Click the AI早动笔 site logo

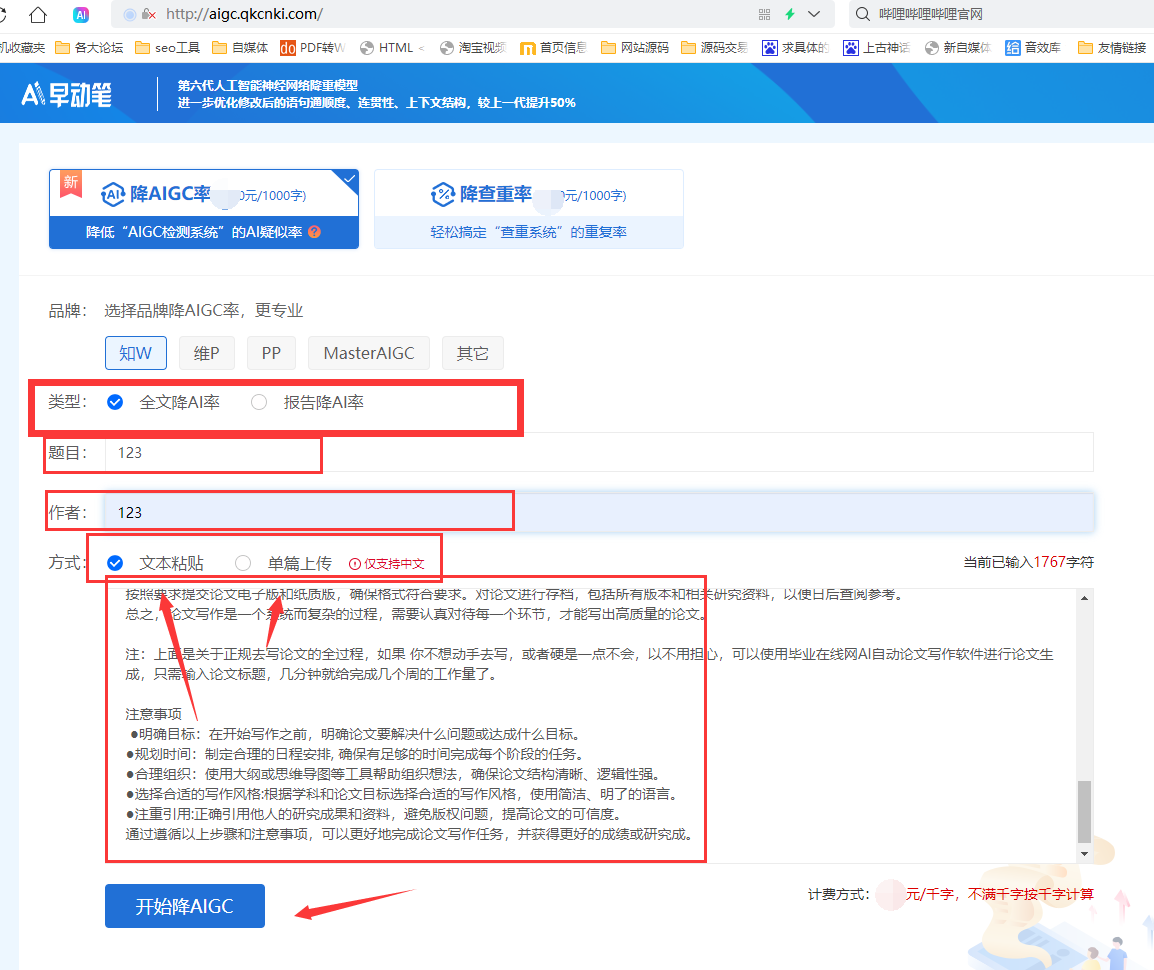[67, 94]
